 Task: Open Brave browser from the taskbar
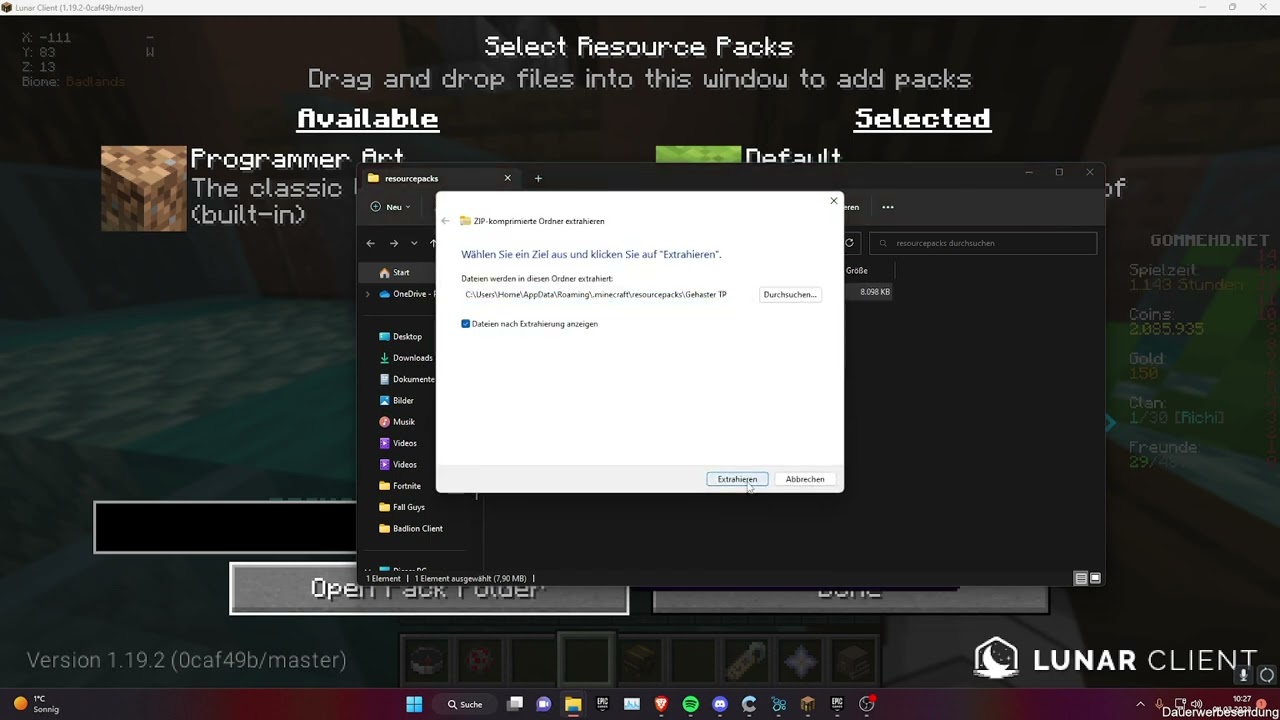coord(661,704)
